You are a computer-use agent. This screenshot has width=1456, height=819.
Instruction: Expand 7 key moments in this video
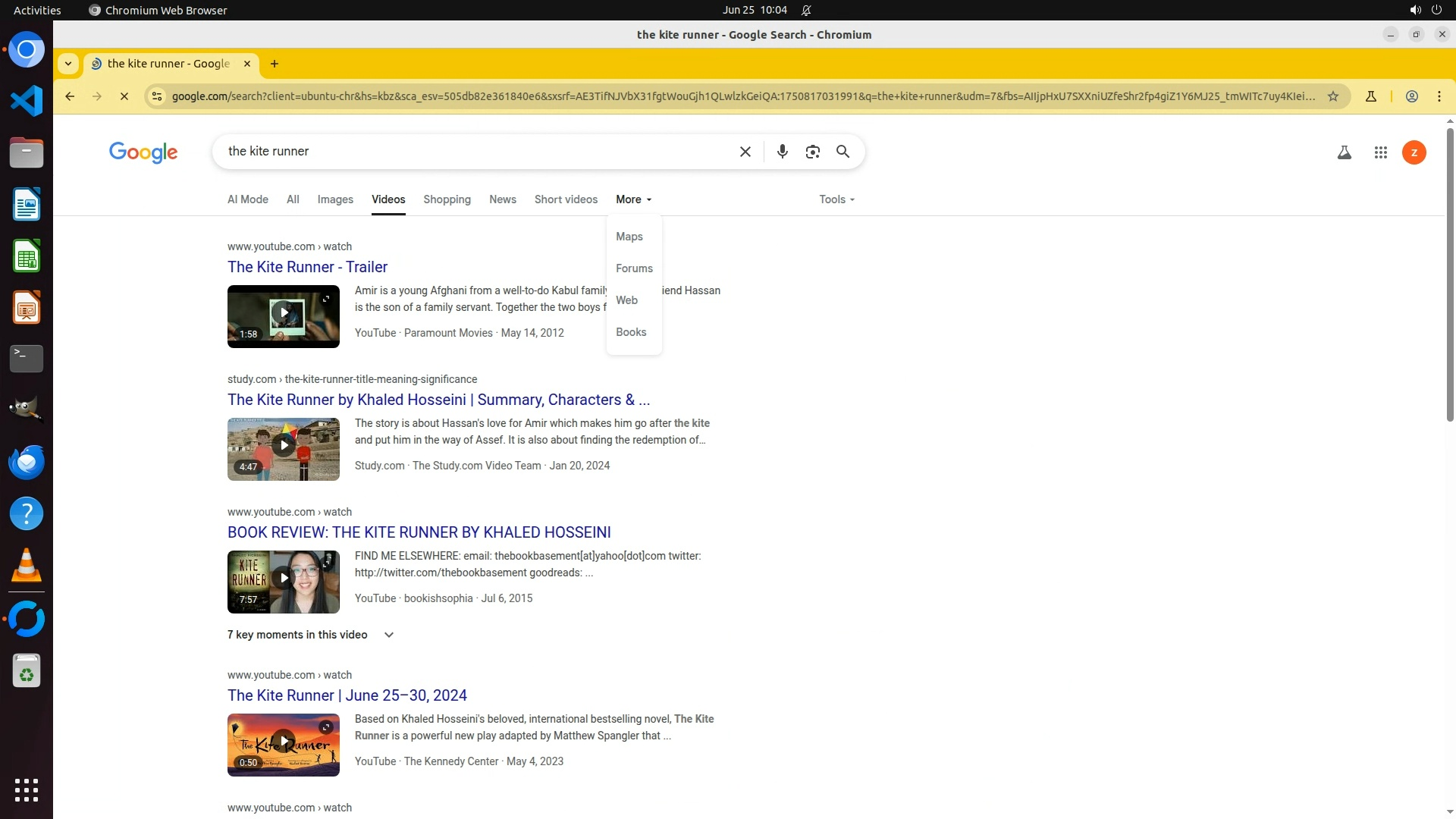point(311,635)
